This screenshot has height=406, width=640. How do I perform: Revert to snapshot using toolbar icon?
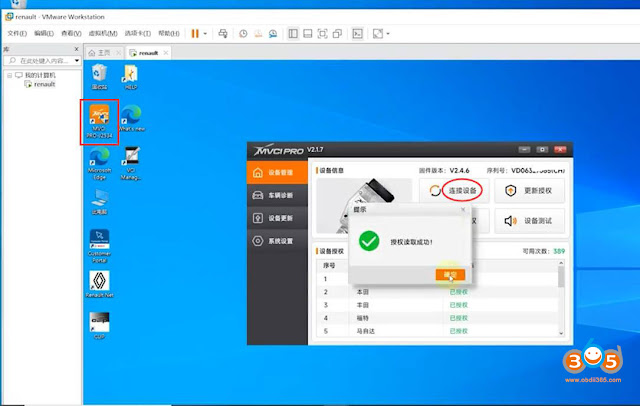pyautogui.click(x=258, y=33)
